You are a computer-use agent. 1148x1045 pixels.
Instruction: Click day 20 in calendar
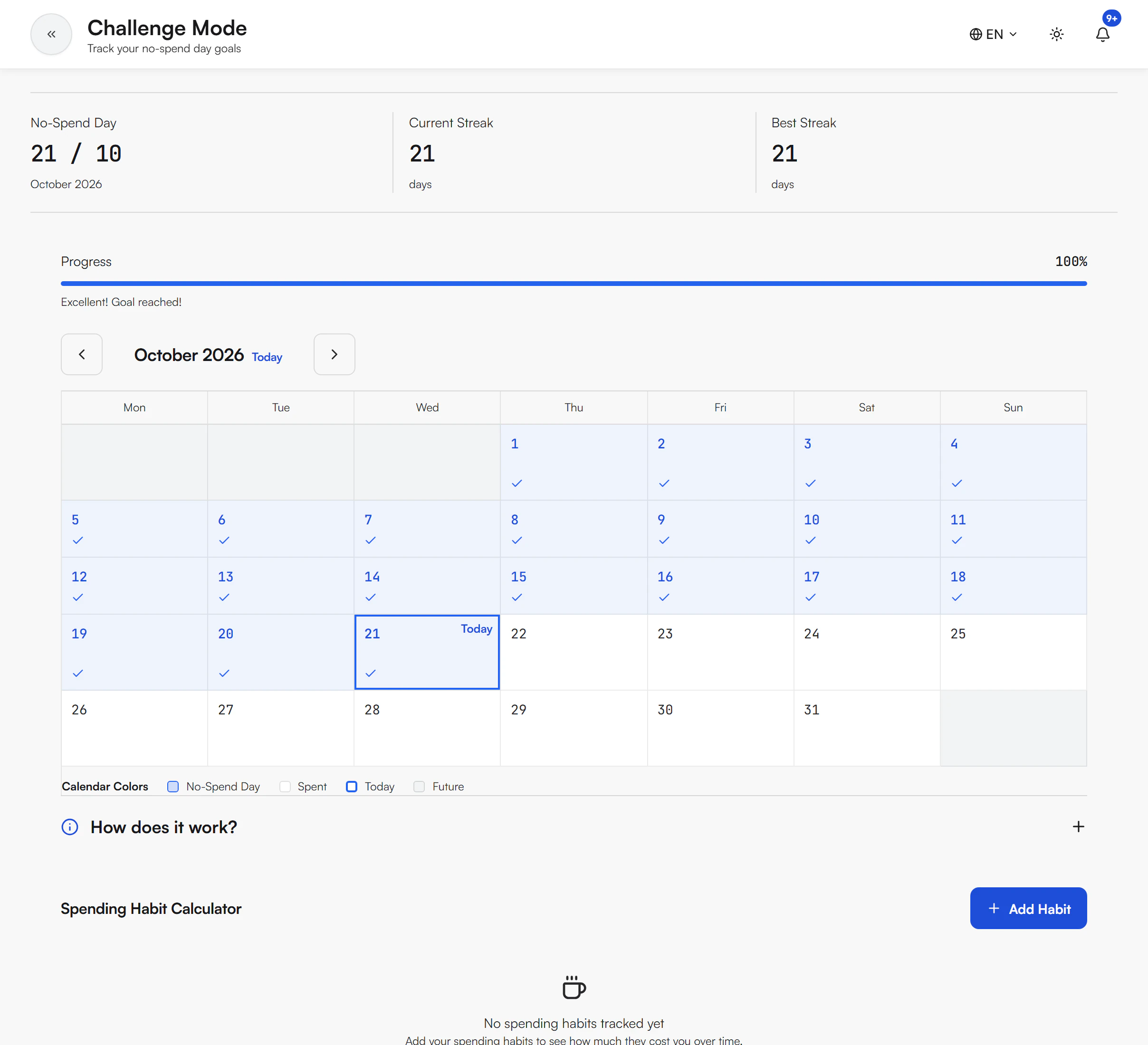click(x=281, y=652)
